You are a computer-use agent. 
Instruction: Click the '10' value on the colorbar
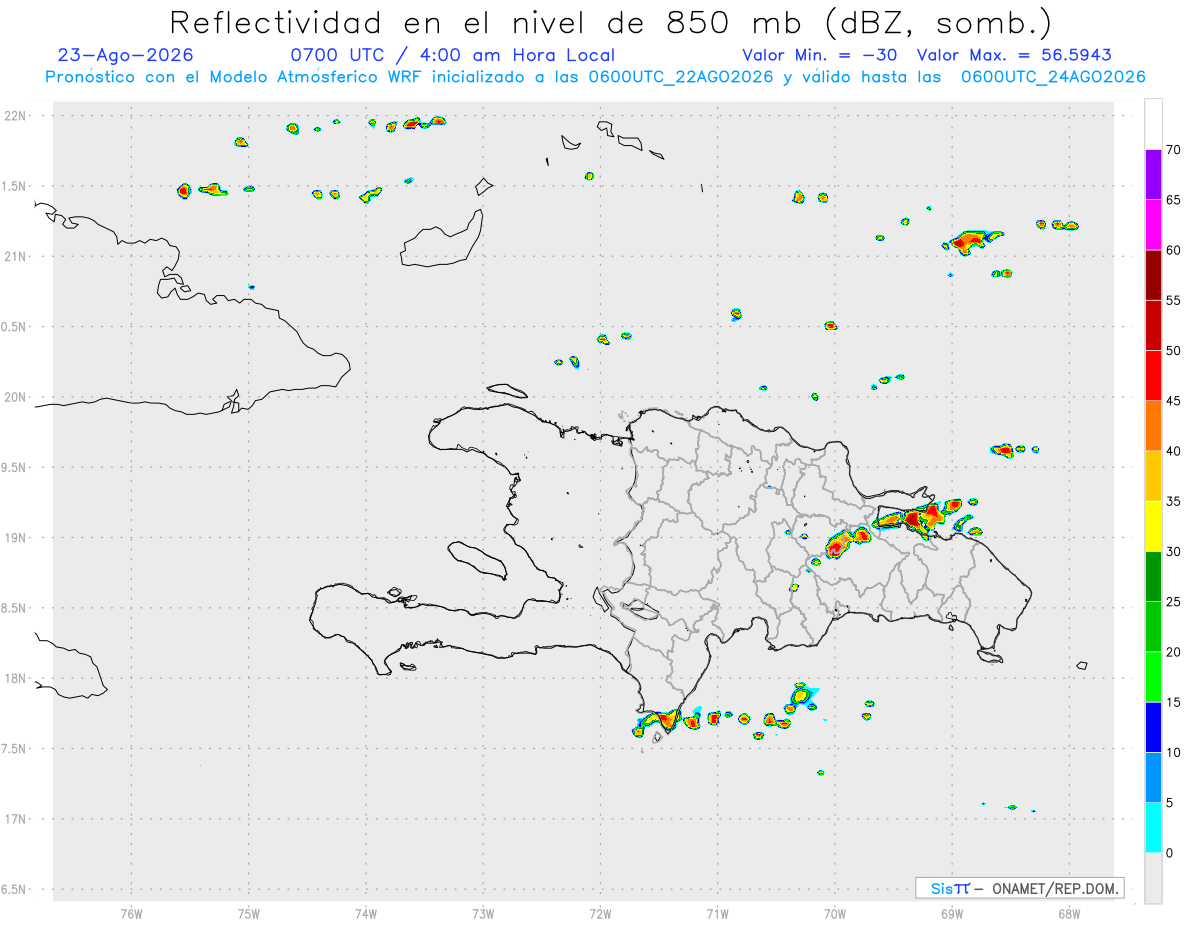(1174, 752)
